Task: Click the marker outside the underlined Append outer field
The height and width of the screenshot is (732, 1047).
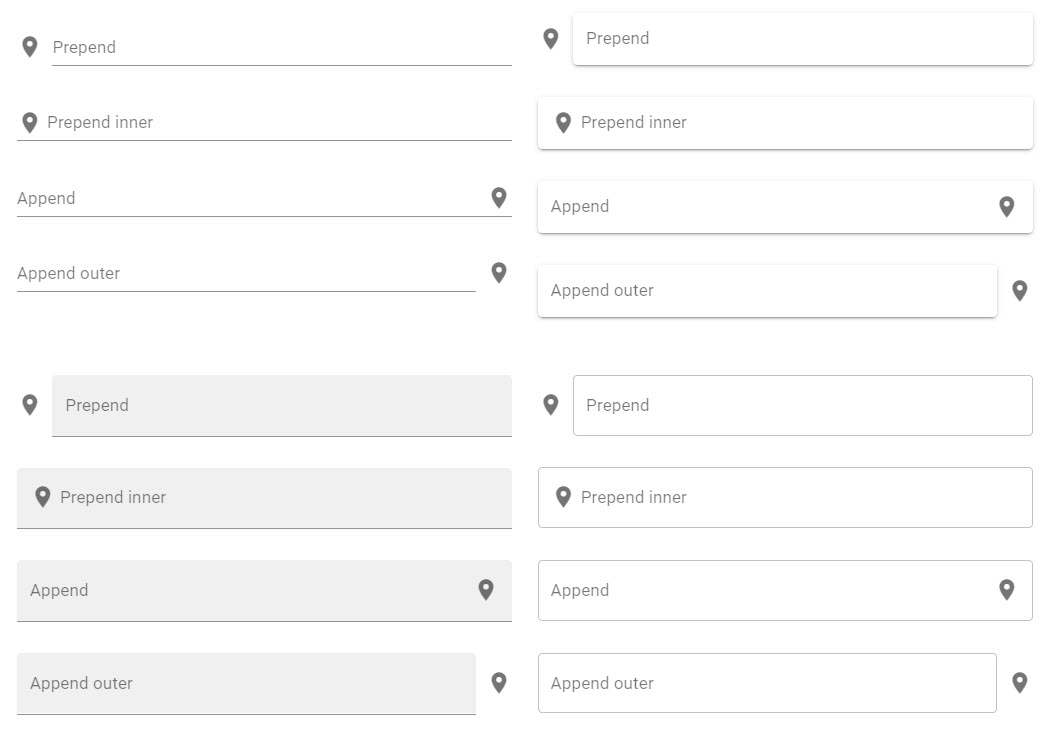Action: (499, 272)
